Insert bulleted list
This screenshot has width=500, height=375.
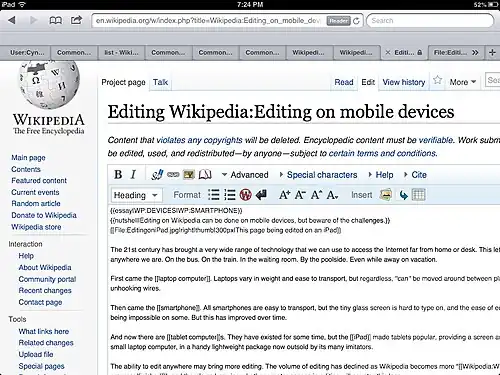coord(214,195)
